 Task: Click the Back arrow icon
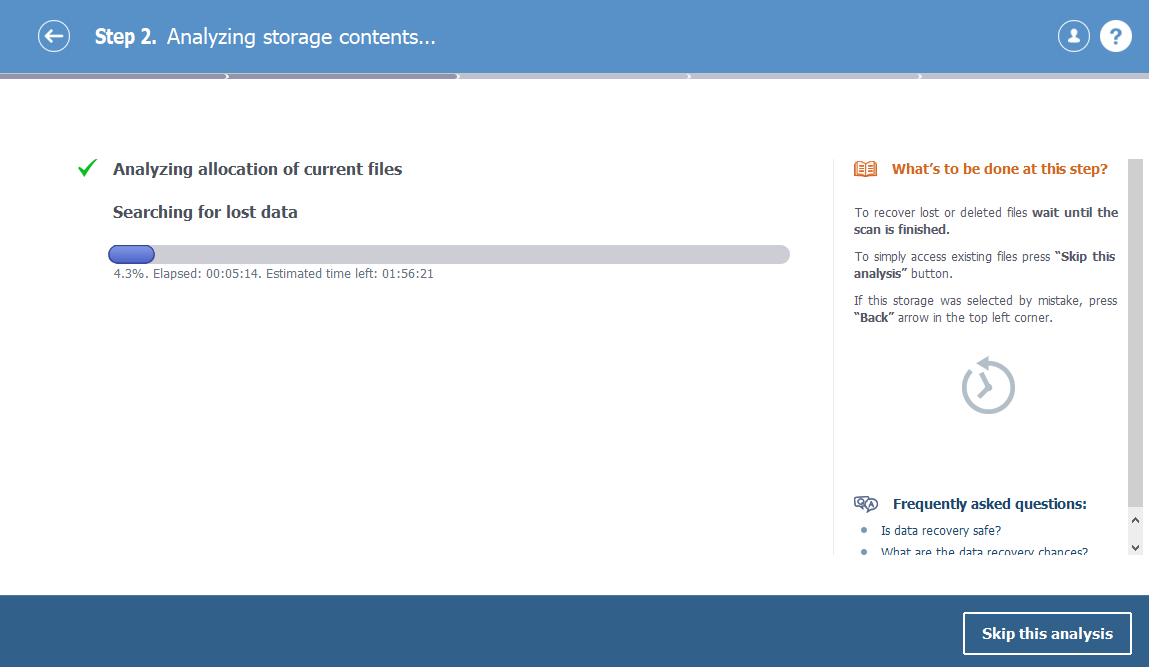click(x=54, y=36)
